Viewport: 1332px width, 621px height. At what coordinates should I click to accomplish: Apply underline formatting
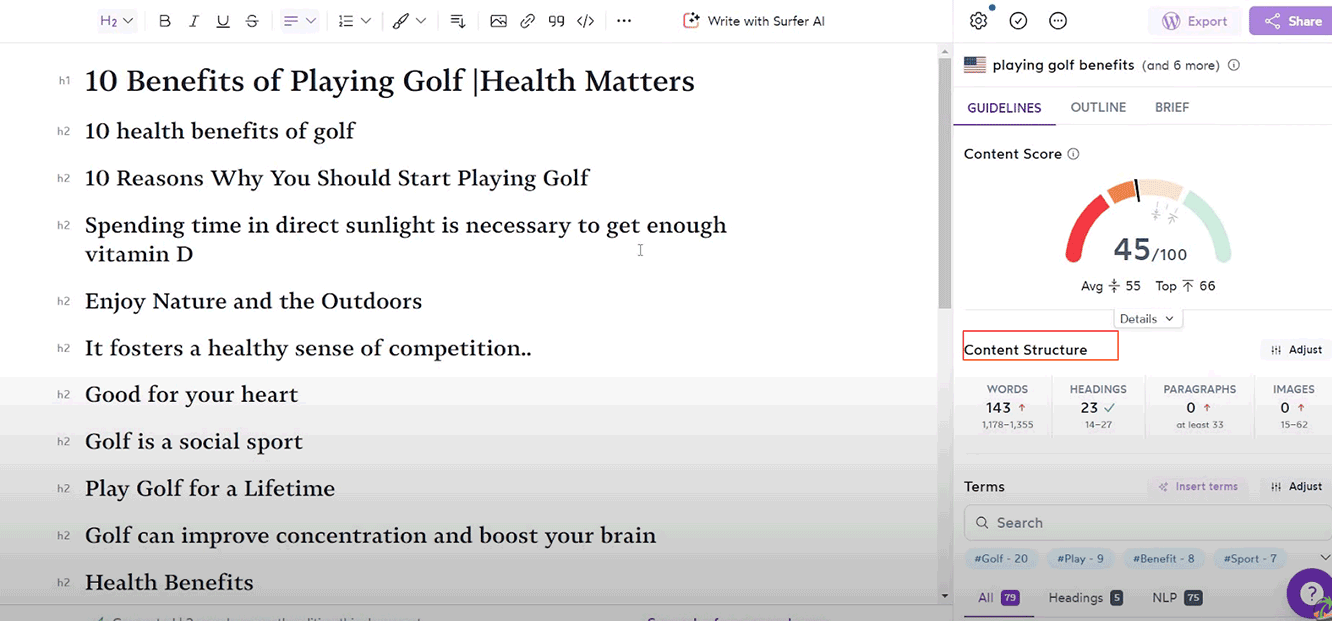(x=223, y=21)
